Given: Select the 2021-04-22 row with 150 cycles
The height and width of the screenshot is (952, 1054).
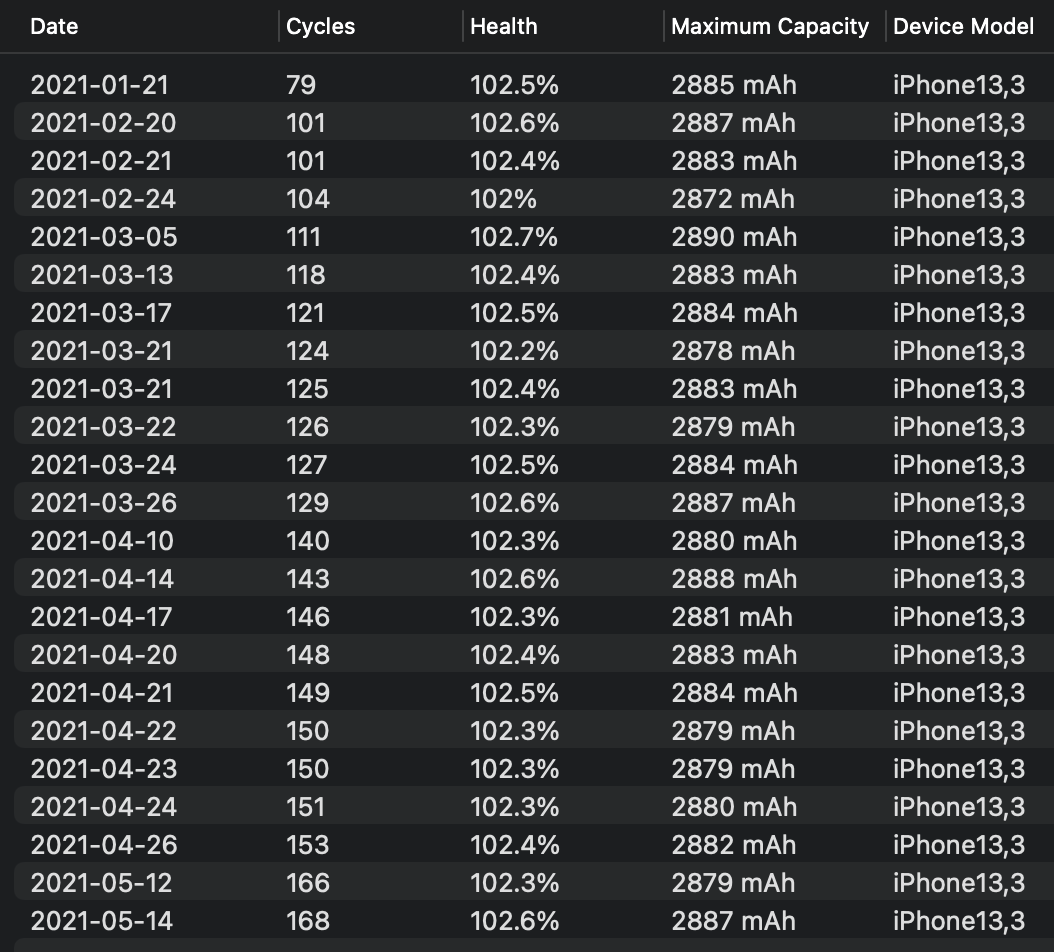Looking at the screenshot, I should (534, 730).
